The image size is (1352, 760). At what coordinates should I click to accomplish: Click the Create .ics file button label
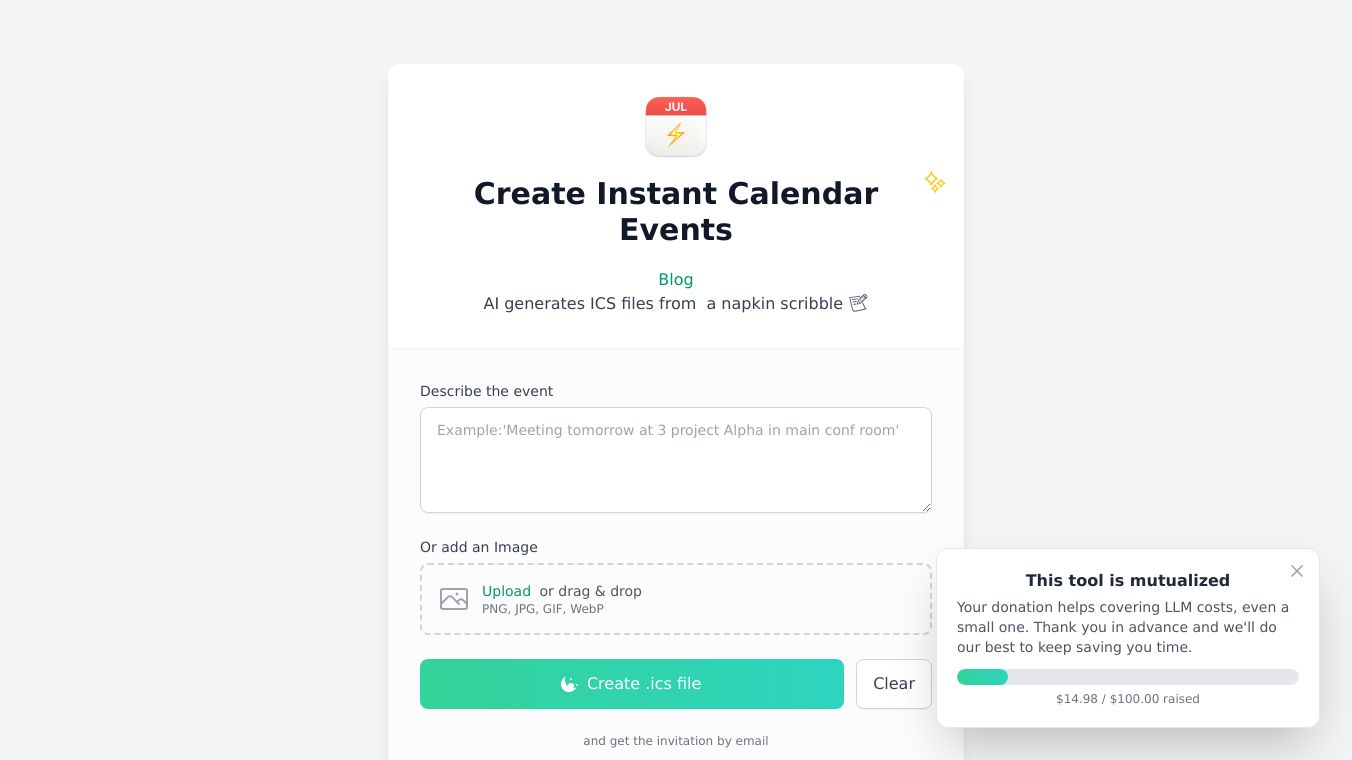[x=644, y=684]
